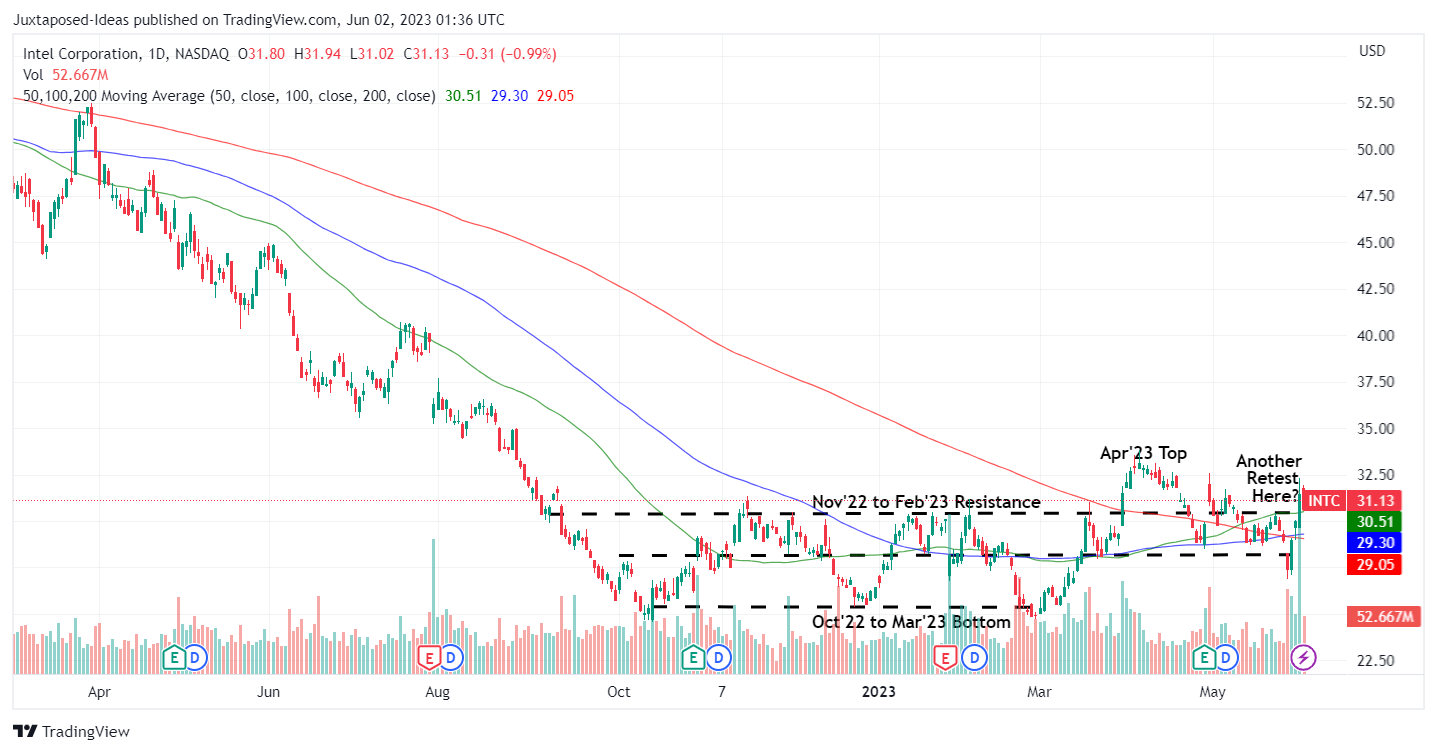Click the dividend D marker between 2023 and Mar

[974, 657]
